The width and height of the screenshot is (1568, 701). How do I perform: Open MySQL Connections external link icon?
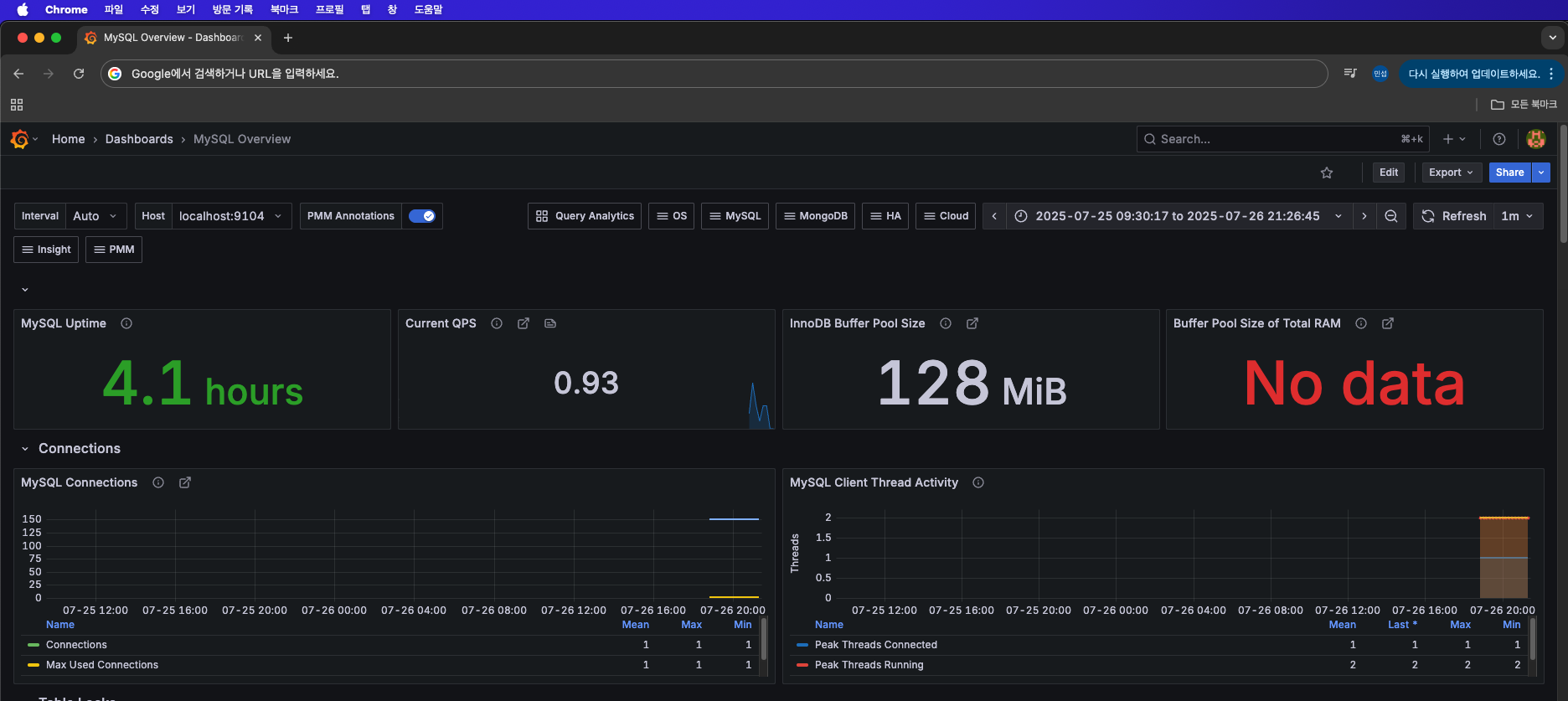click(185, 482)
